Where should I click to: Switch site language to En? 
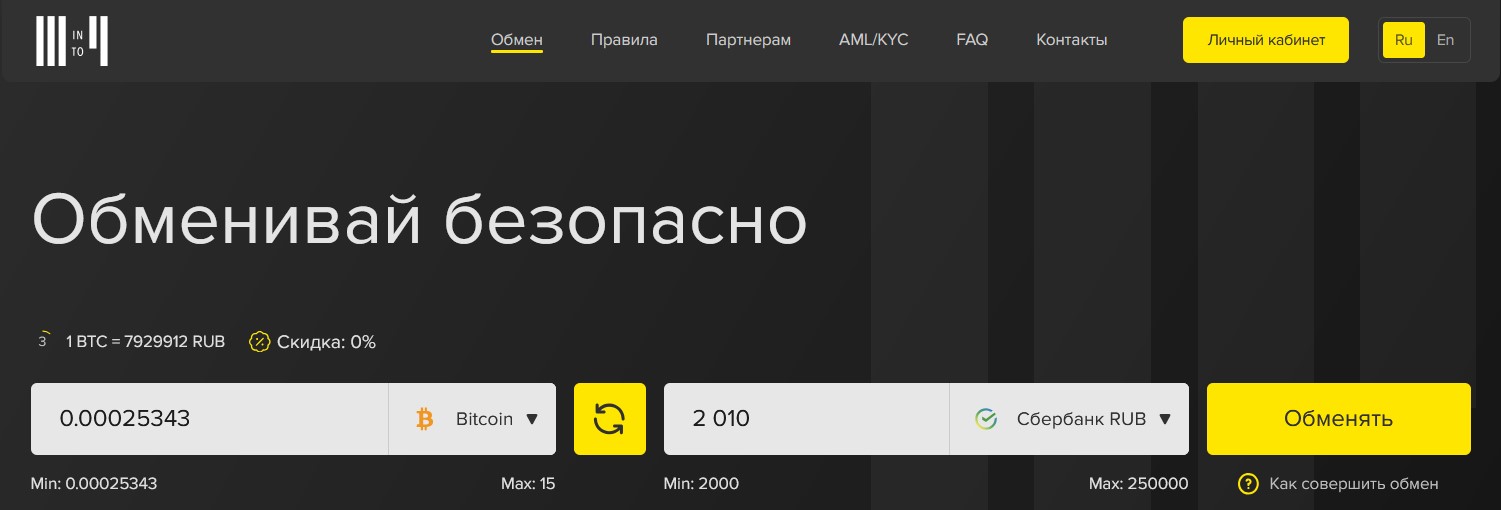tap(1445, 40)
